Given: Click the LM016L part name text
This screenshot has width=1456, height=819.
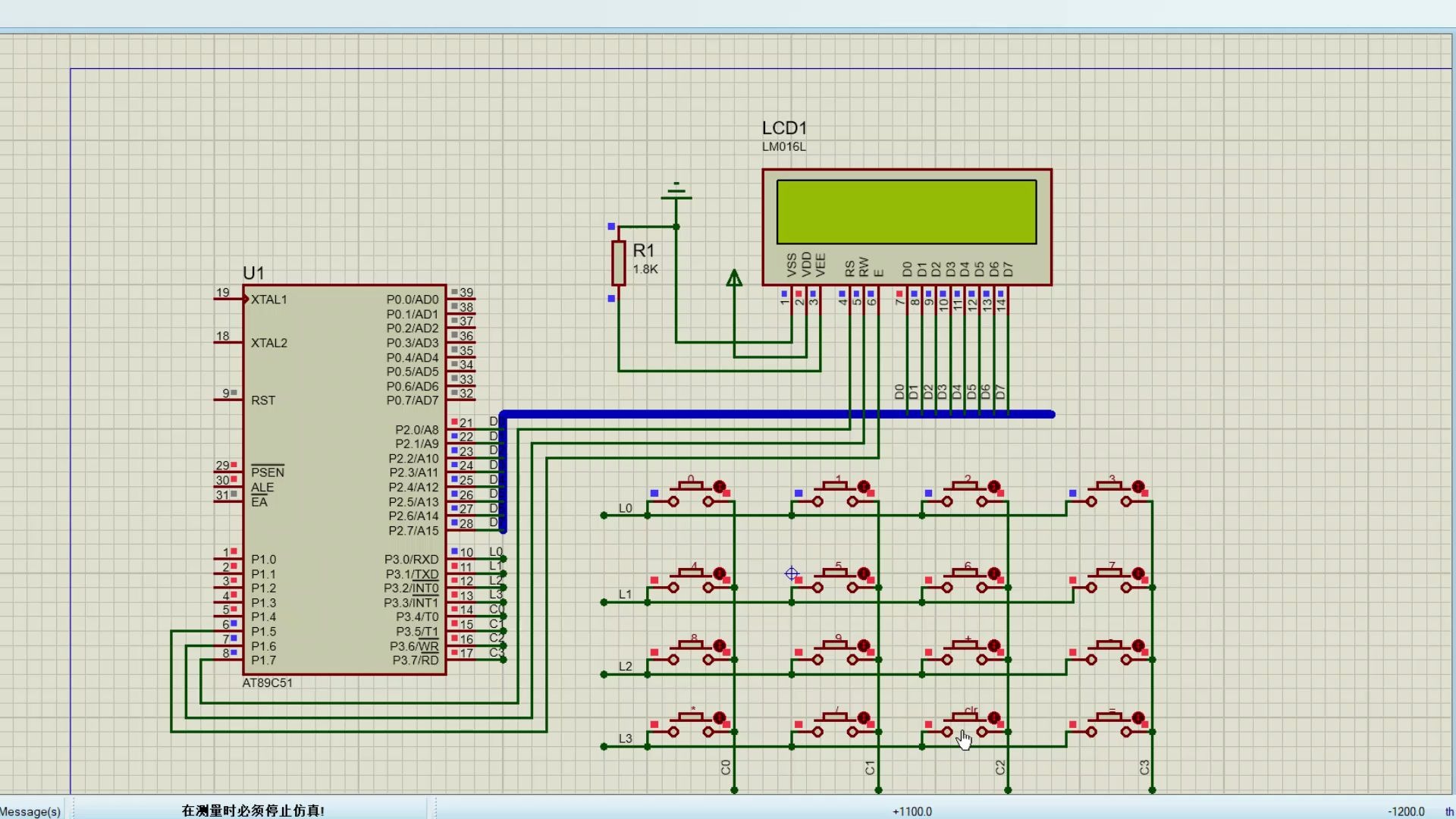Looking at the screenshot, I should tap(784, 147).
